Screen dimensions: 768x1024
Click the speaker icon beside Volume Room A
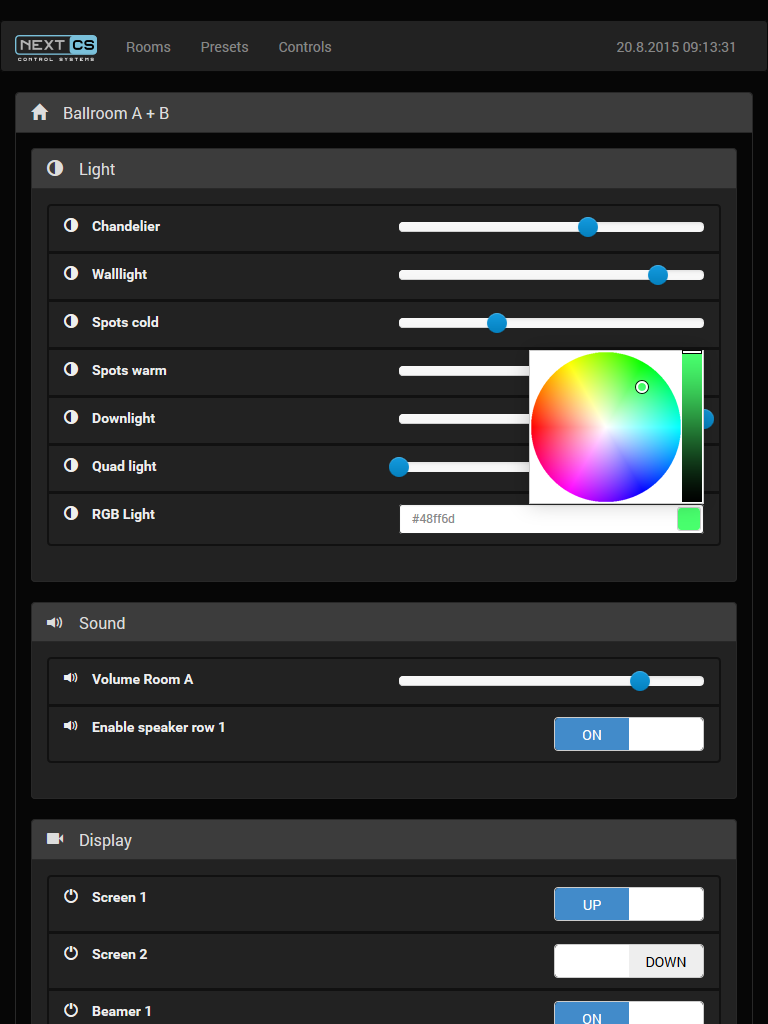tap(71, 678)
